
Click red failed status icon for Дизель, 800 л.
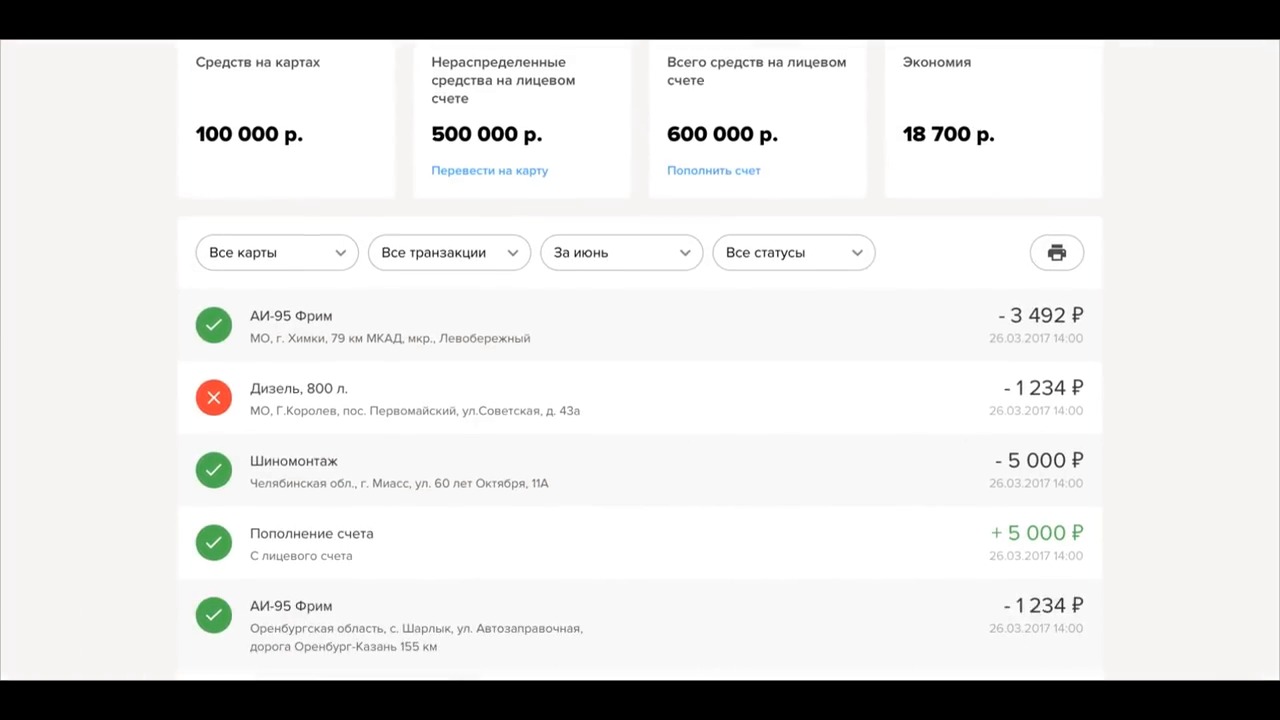click(213, 398)
